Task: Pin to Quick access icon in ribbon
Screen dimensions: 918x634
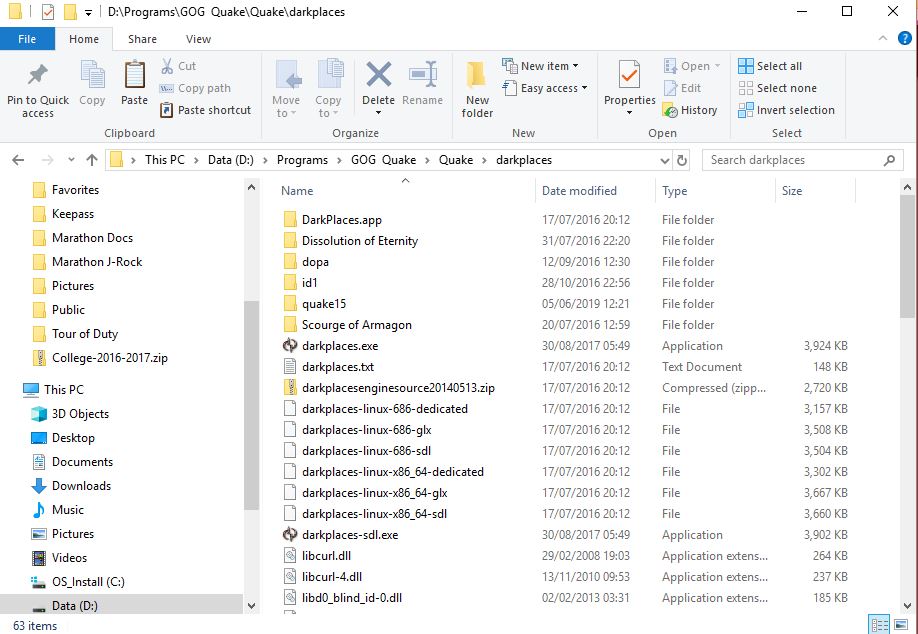Action: tap(38, 75)
